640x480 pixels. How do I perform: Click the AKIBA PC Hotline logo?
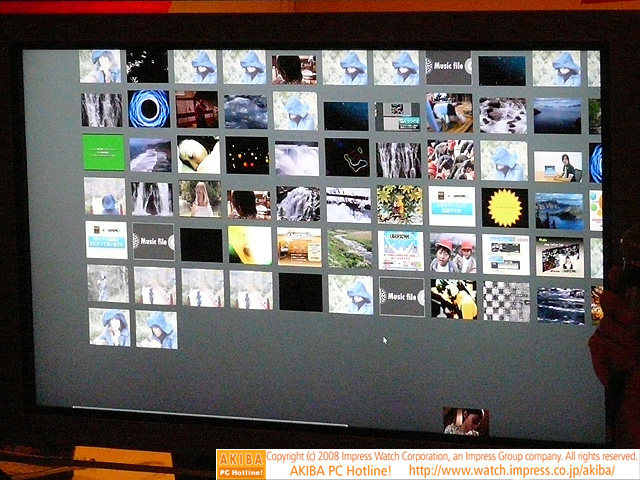[240, 464]
